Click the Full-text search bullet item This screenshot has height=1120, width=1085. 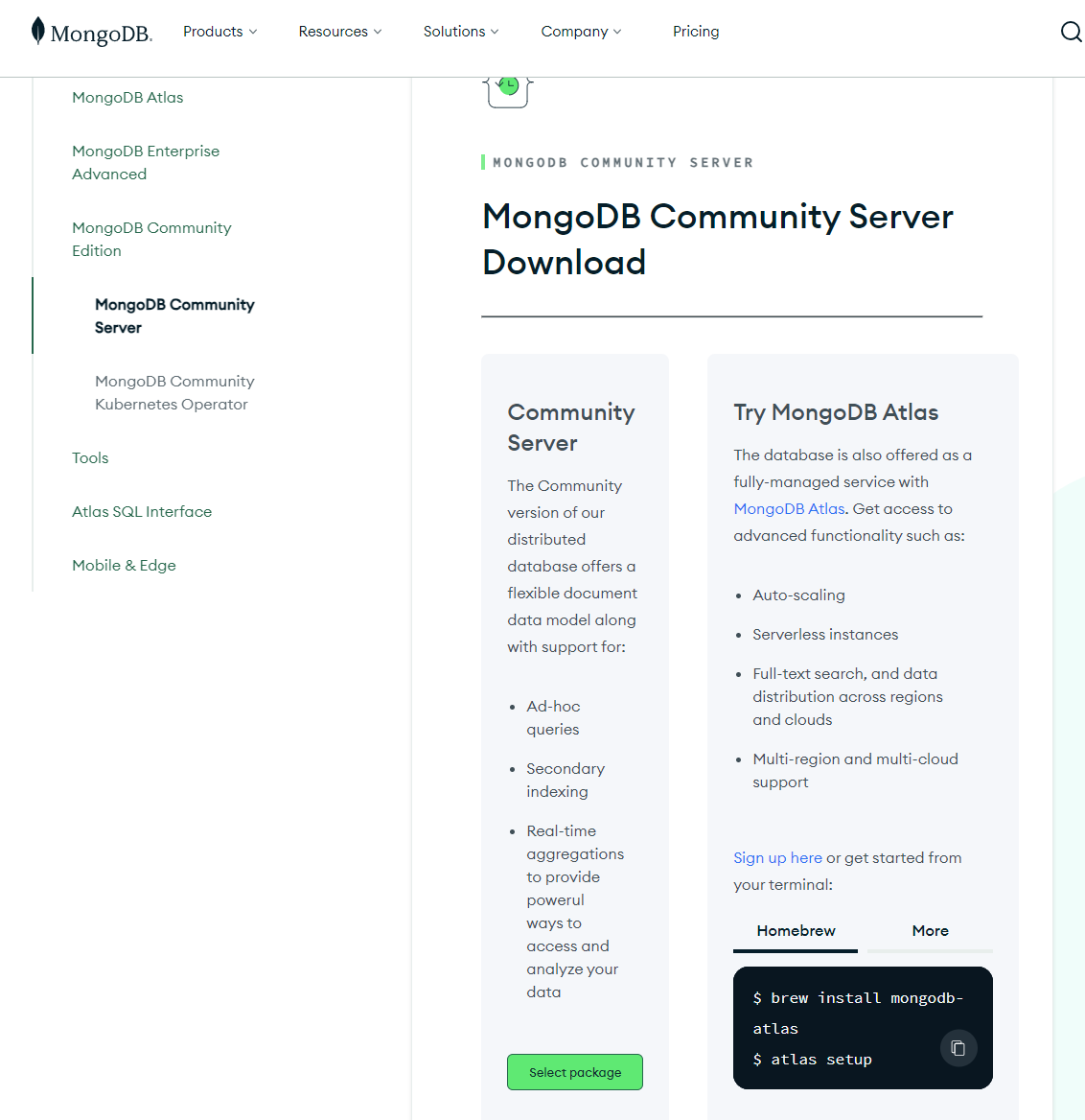point(847,696)
